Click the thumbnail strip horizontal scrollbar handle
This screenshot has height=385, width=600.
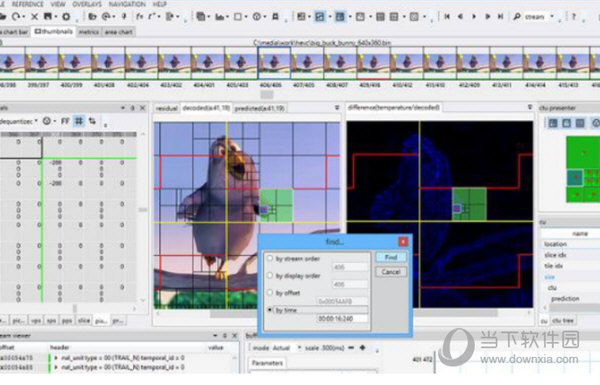[x=267, y=94]
